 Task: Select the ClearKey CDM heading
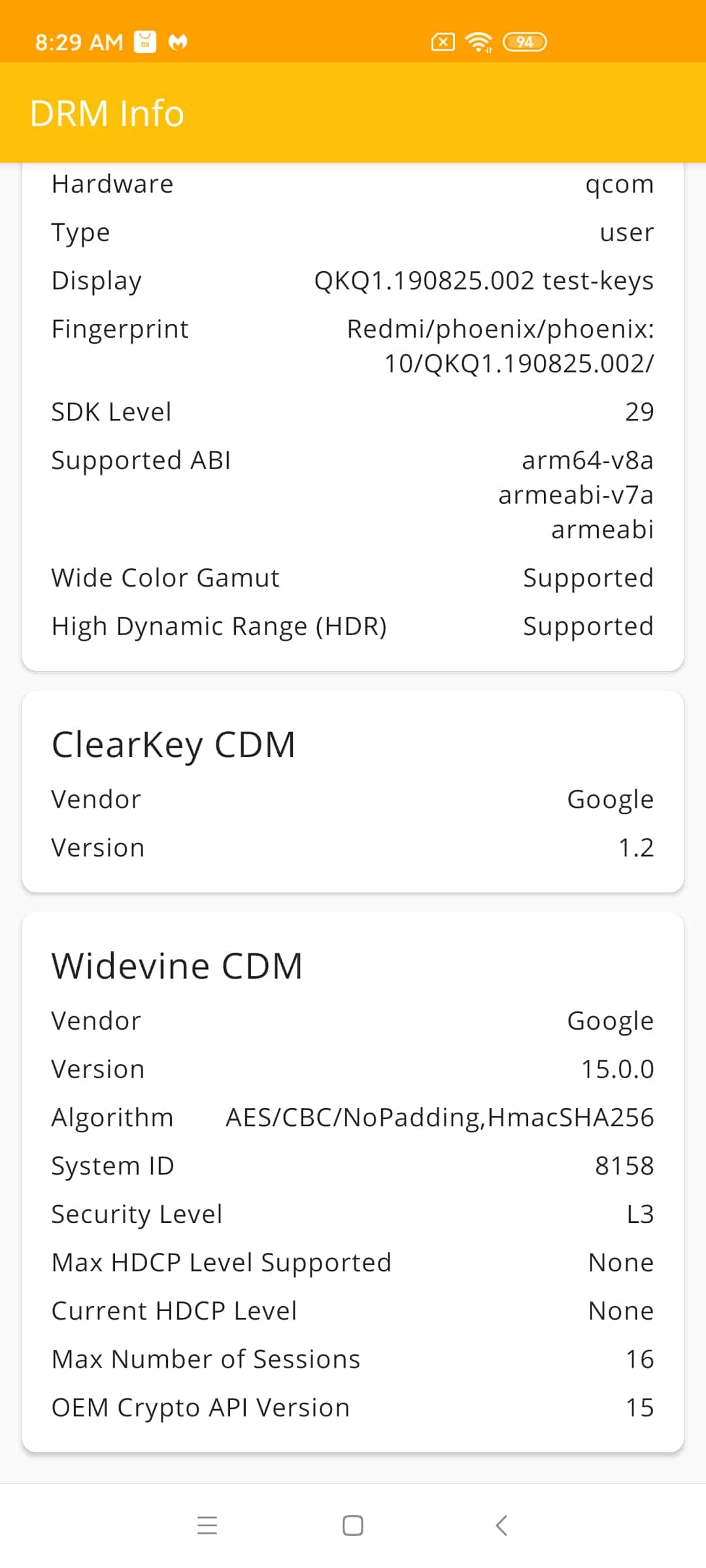click(x=173, y=745)
